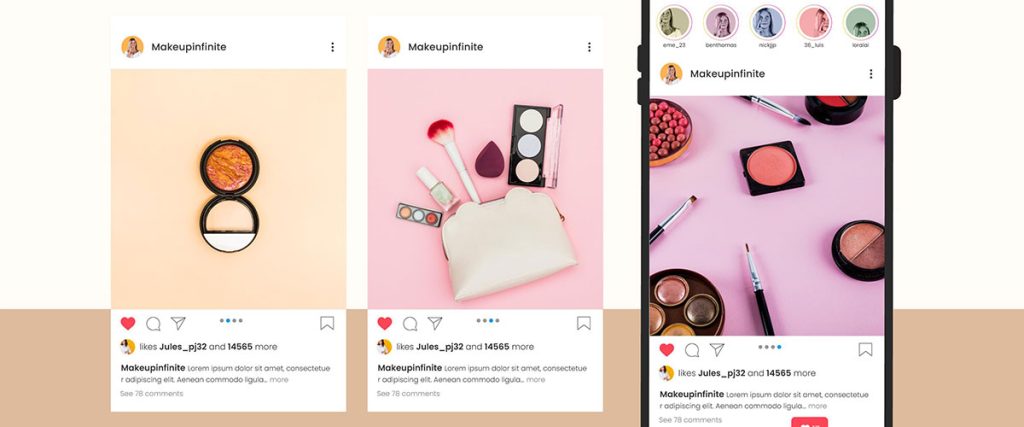Bookmark the compact powder post
The height and width of the screenshot is (427, 1024).
pyautogui.click(x=327, y=323)
